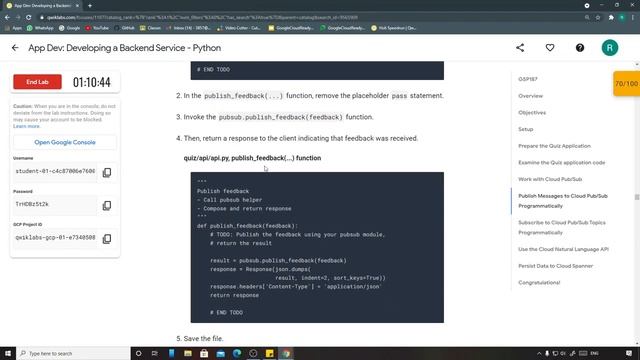Click the GCP Project ID value field
640x360 pixels.
pyautogui.click(x=55, y=238)
